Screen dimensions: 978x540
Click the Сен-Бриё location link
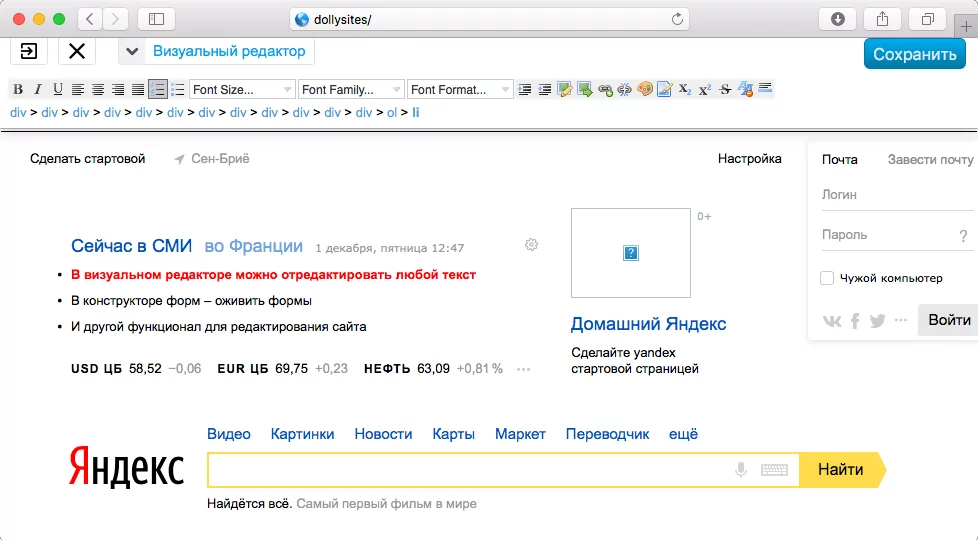(211, 159)
